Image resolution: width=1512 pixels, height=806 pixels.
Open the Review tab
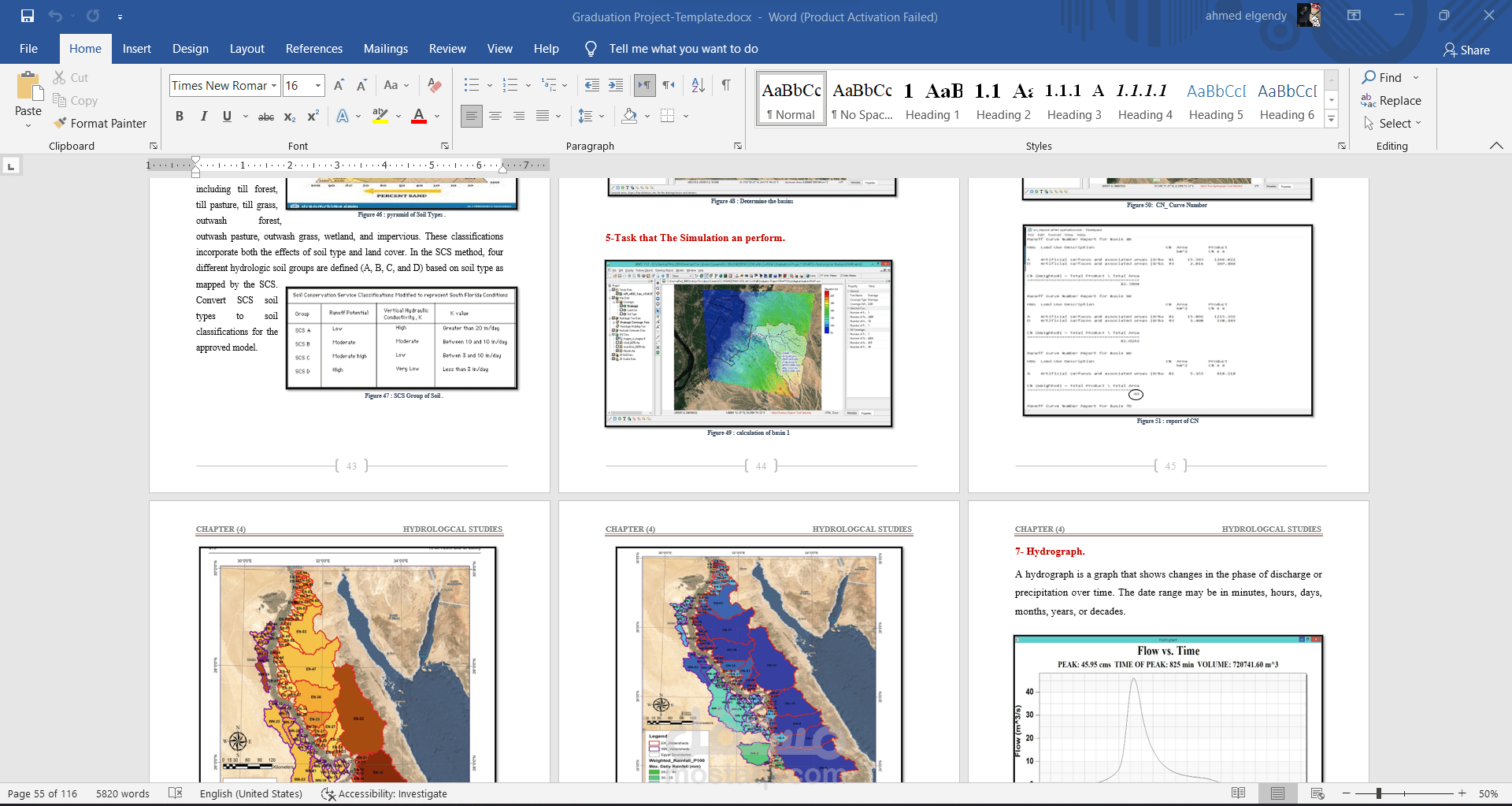(447, 49)
